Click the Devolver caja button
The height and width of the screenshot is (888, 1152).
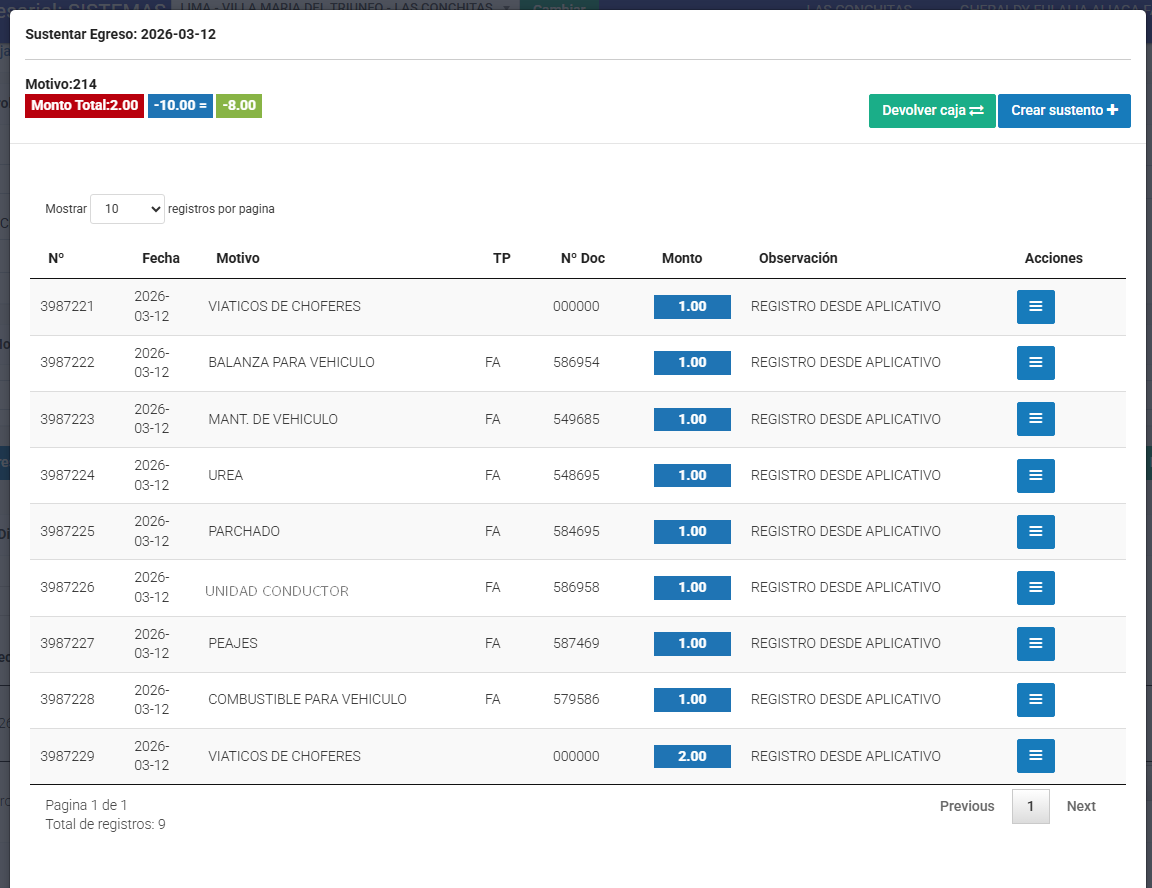[932, 111]
